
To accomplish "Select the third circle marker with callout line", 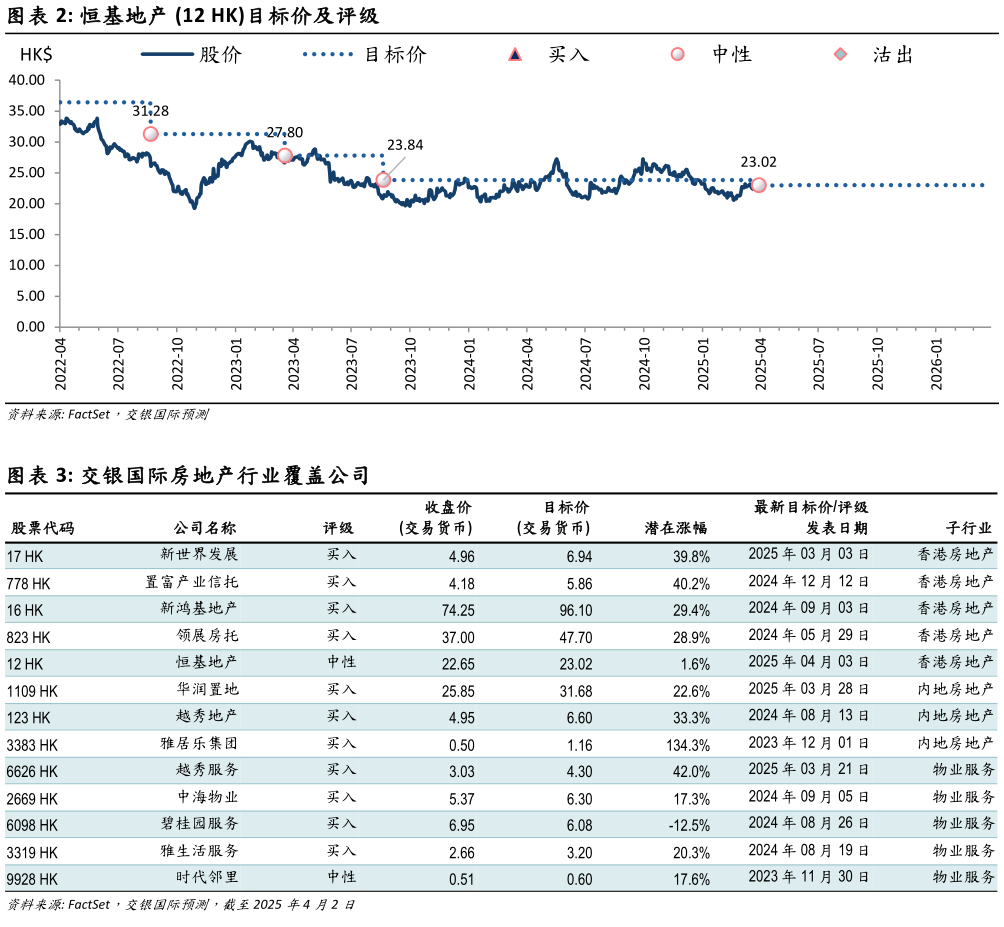I will (383, 180).
